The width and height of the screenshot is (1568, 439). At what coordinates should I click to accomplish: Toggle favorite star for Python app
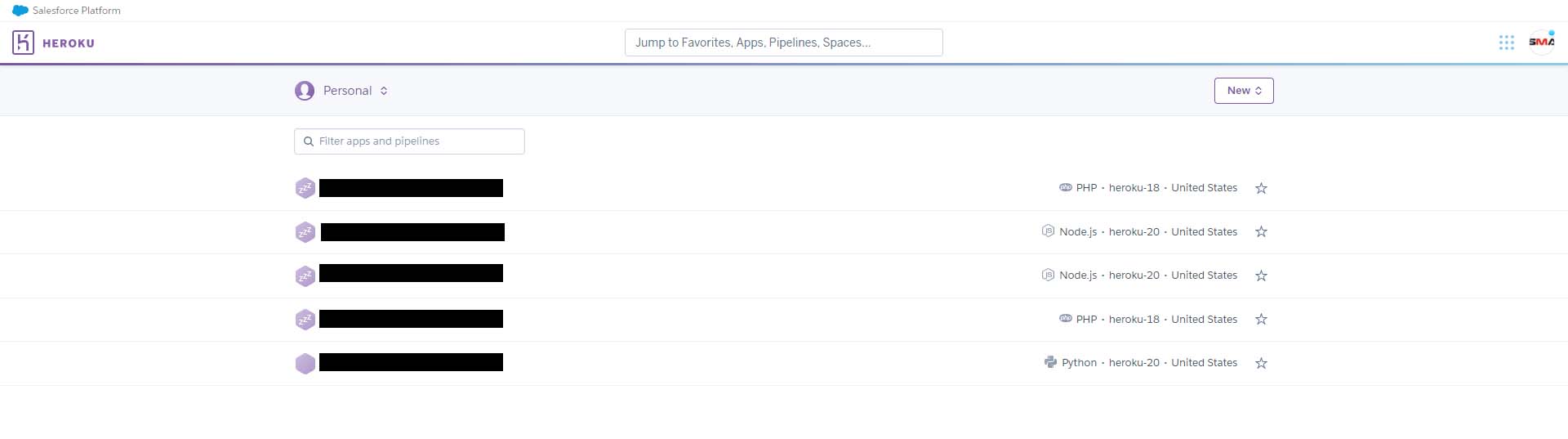tap(1261, 363)
